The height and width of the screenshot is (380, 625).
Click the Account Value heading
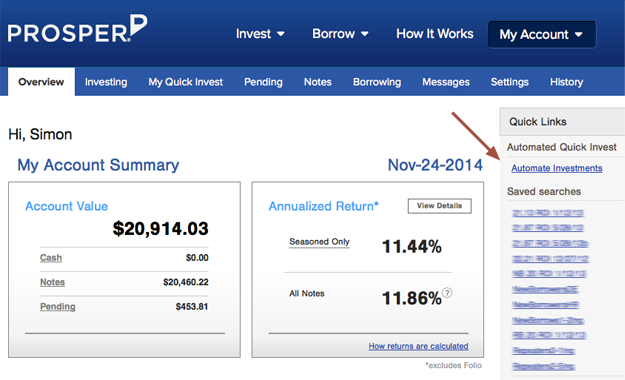click(x=67, y=206)
